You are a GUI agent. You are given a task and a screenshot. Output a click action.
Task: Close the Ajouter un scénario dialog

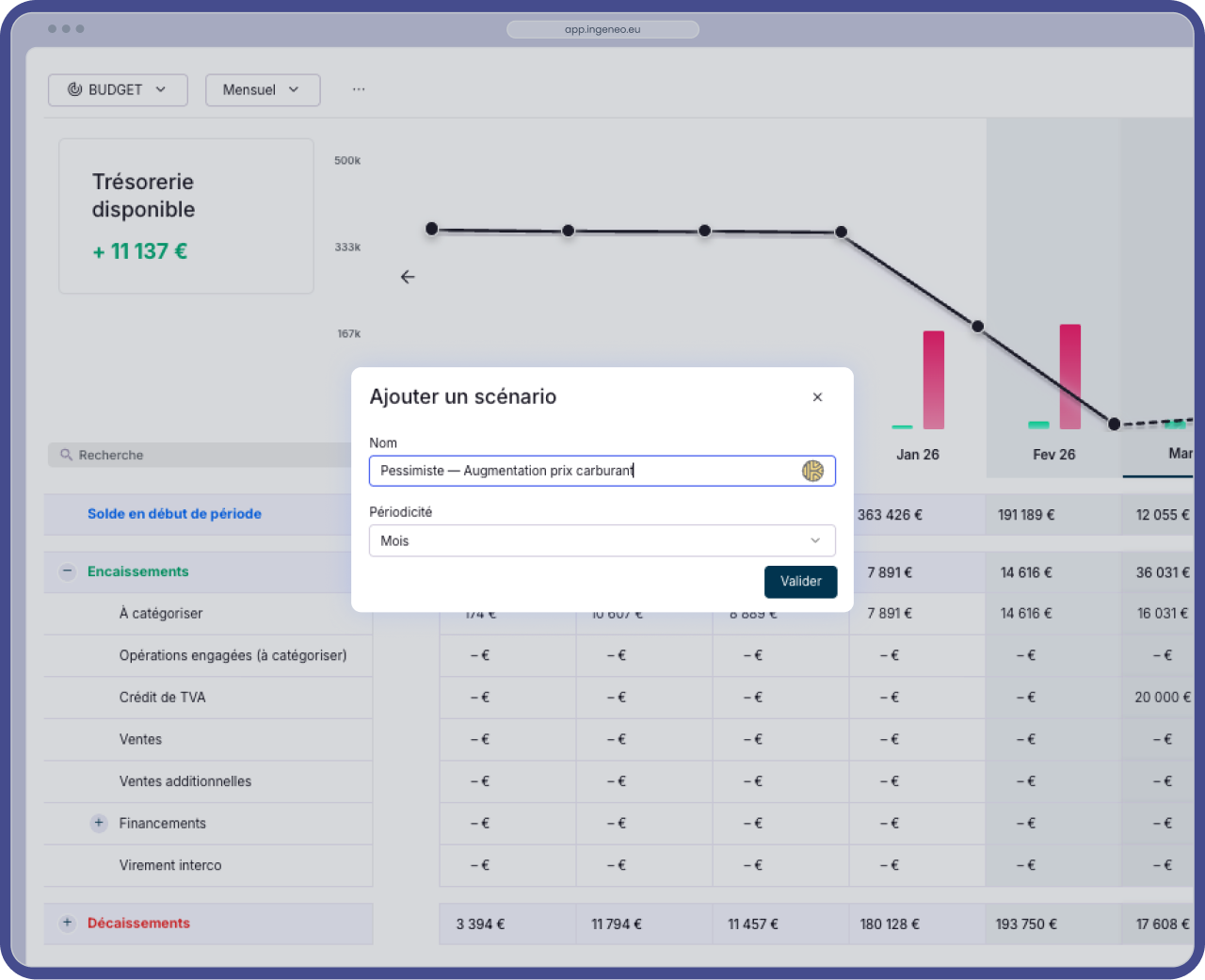point(817,397)
